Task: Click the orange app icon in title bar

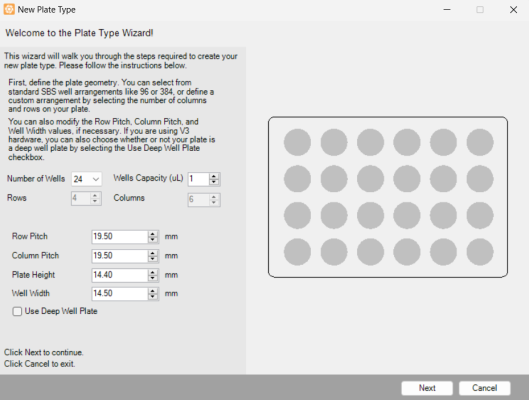Action: pyautogui.click(x=9, y=9)
